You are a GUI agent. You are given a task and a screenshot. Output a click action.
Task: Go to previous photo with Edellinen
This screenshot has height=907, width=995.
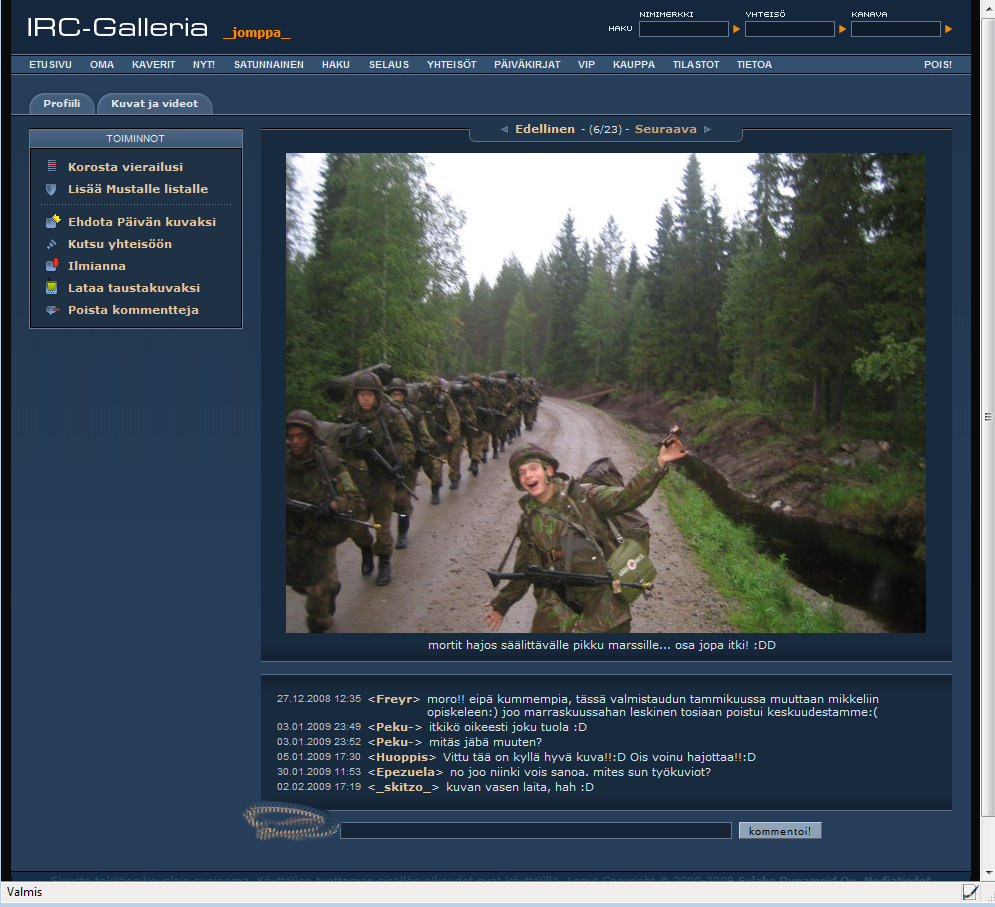544,129
